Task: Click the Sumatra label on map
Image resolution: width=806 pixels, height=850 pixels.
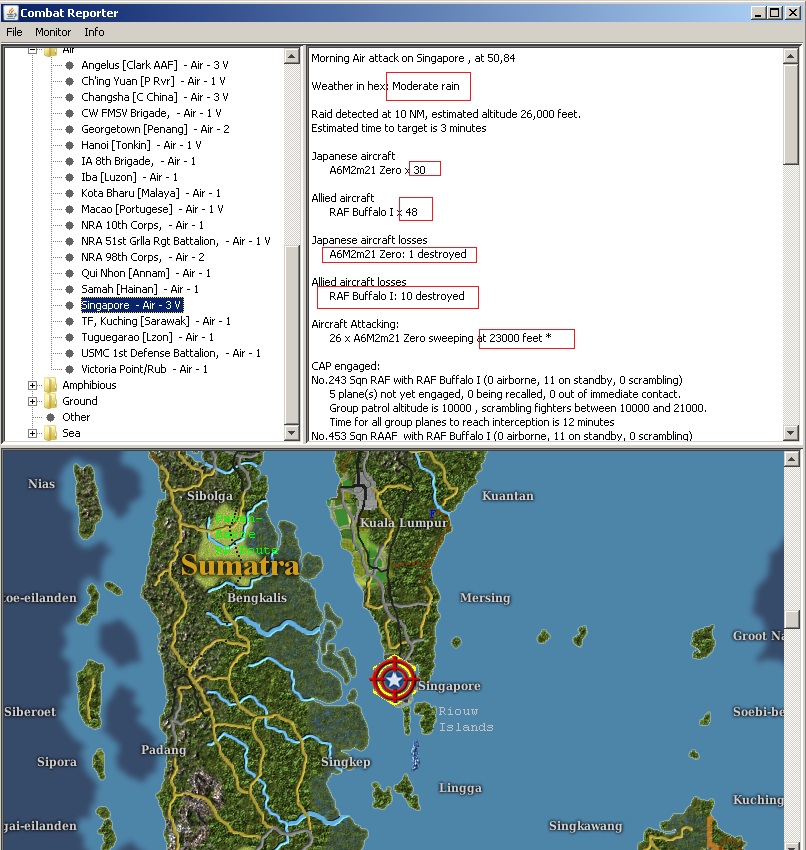Action: [x=240, y=565]
